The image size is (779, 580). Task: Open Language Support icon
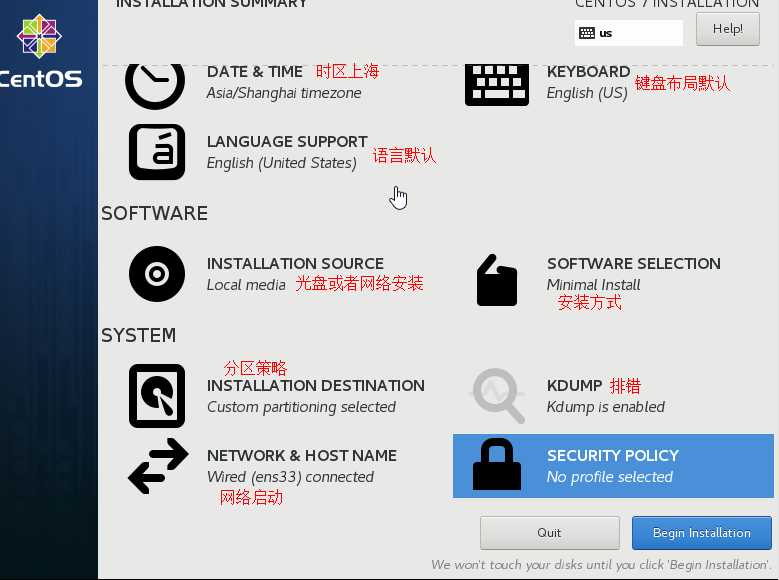pos(157,152)
